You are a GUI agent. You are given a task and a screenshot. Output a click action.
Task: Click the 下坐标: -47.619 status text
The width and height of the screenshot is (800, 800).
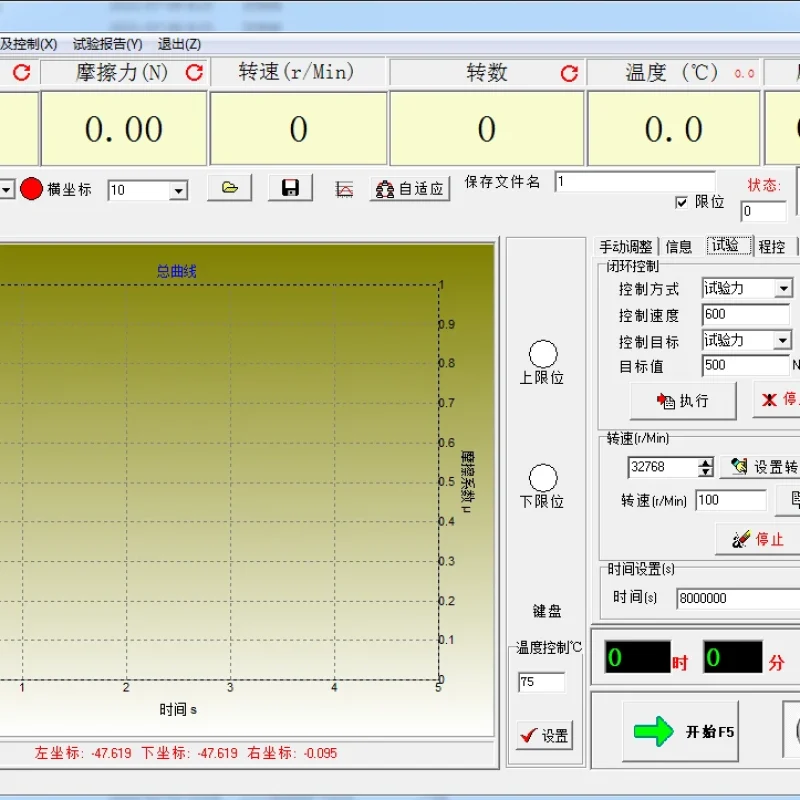[x=189, y=753]
